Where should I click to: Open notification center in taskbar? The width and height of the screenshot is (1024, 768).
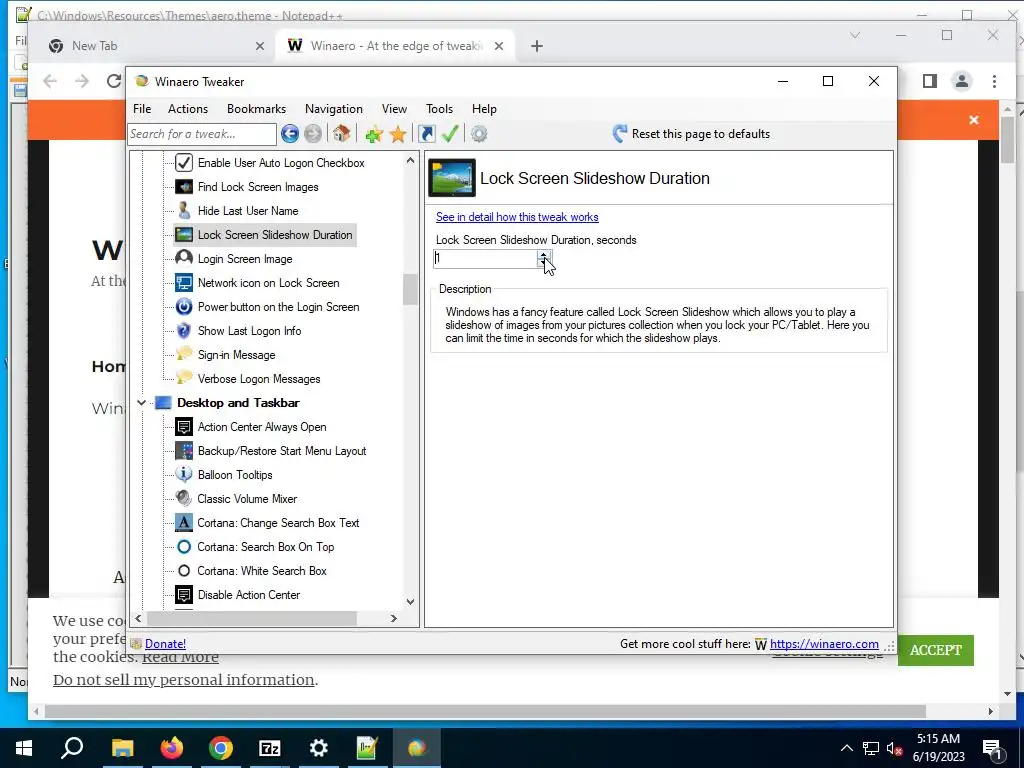point(992,749)
